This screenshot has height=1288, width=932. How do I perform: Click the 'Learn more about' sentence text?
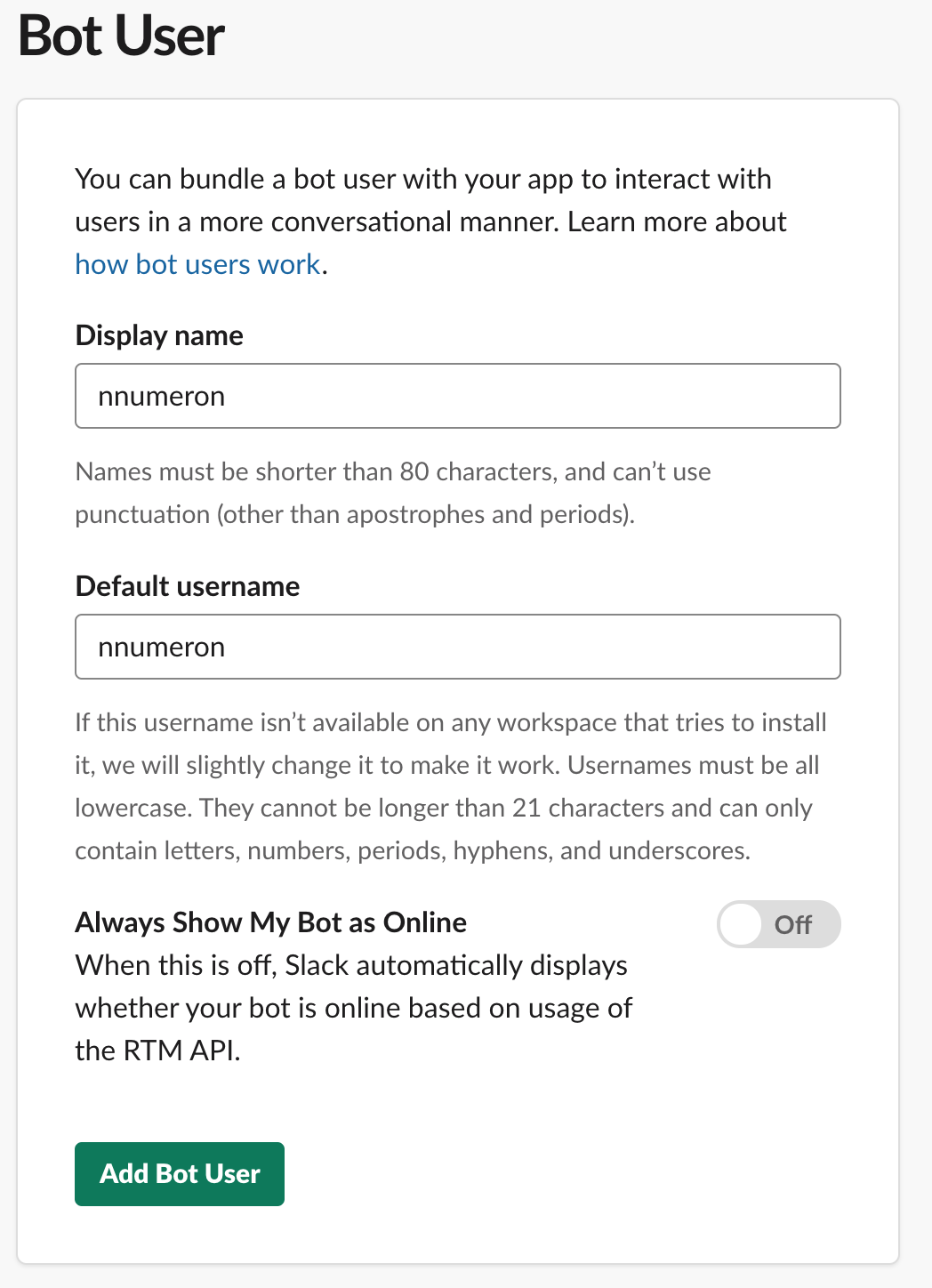click(x=677, y=221)
